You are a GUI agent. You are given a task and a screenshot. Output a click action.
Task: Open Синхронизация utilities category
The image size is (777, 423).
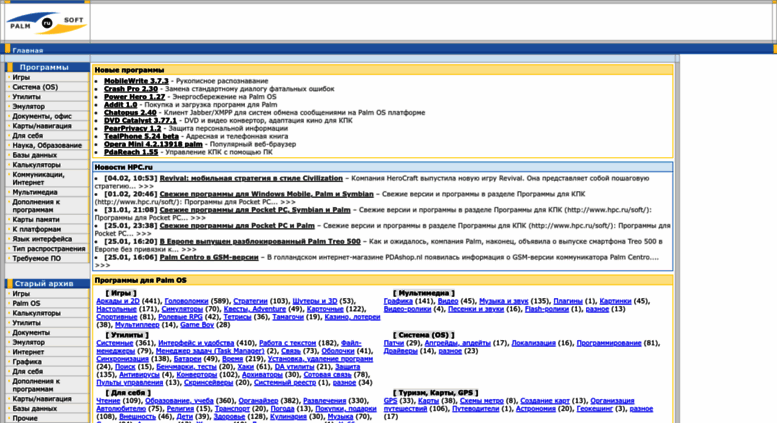click(x=122, y=359)
